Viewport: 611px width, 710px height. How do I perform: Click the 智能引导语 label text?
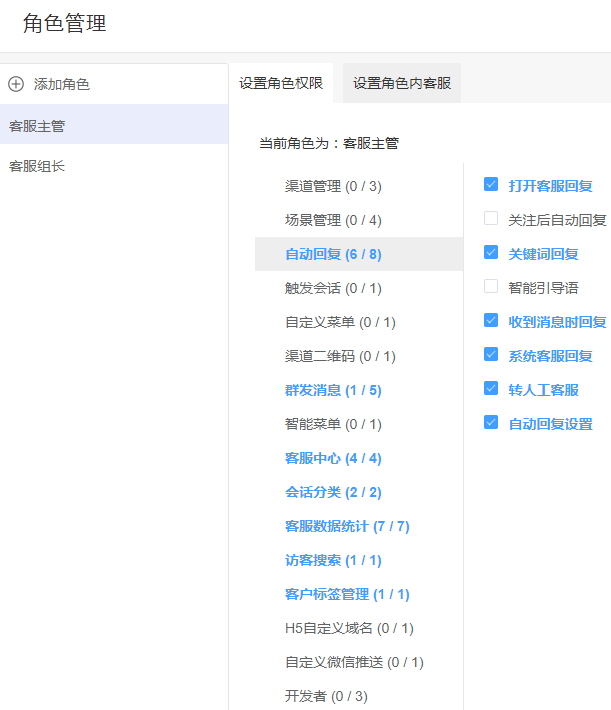pos(543,288)
